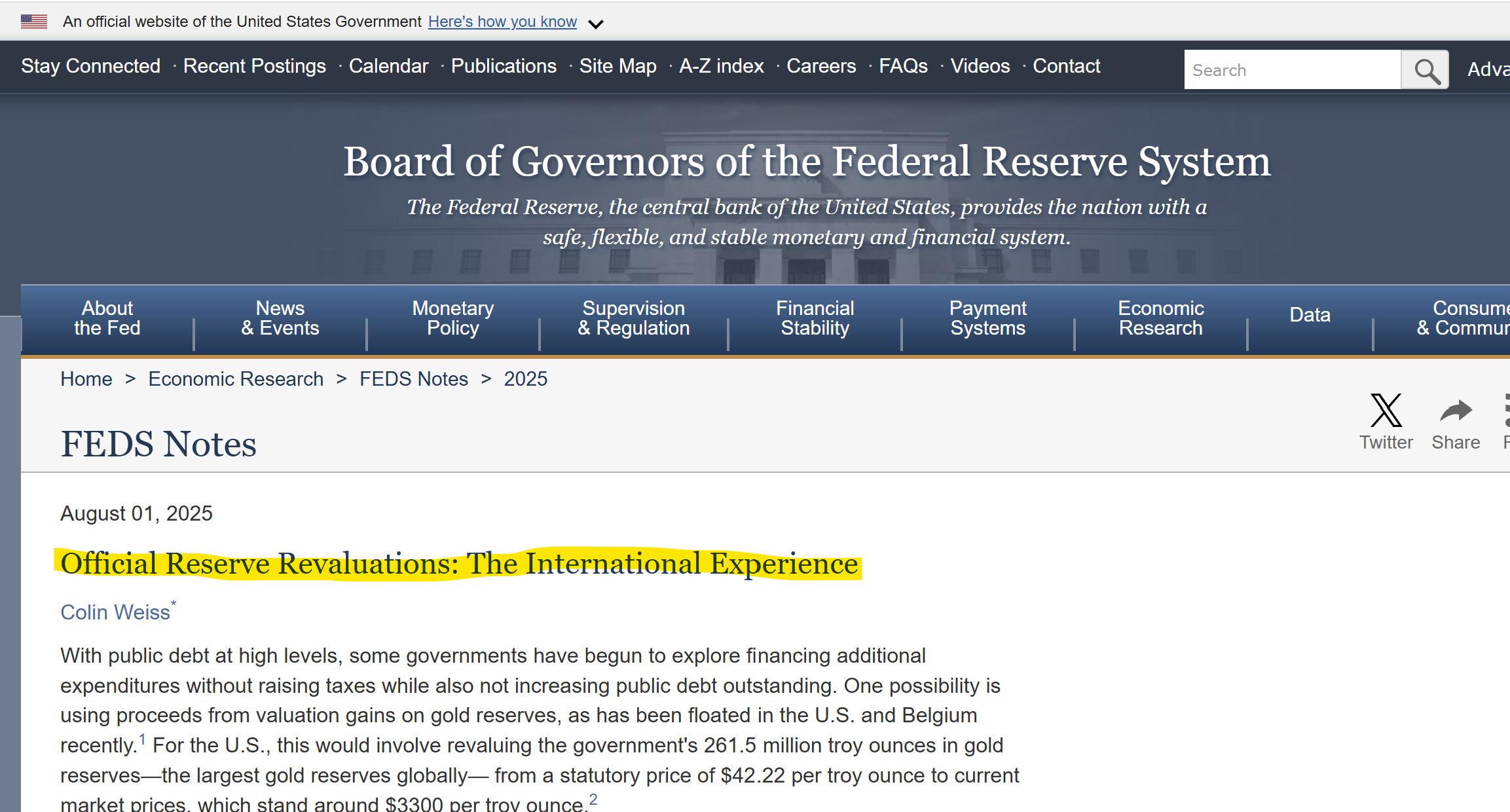Open the Recent Postings link

tap(254, 66)
